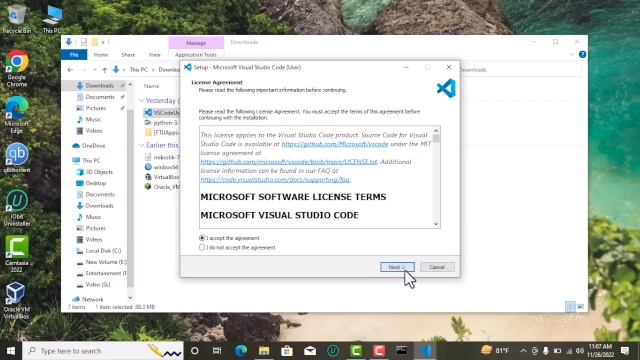Collapse the Yesterday file group
Image resolution: width=640 pixels, height=360 pixels.
coord(141,100)
